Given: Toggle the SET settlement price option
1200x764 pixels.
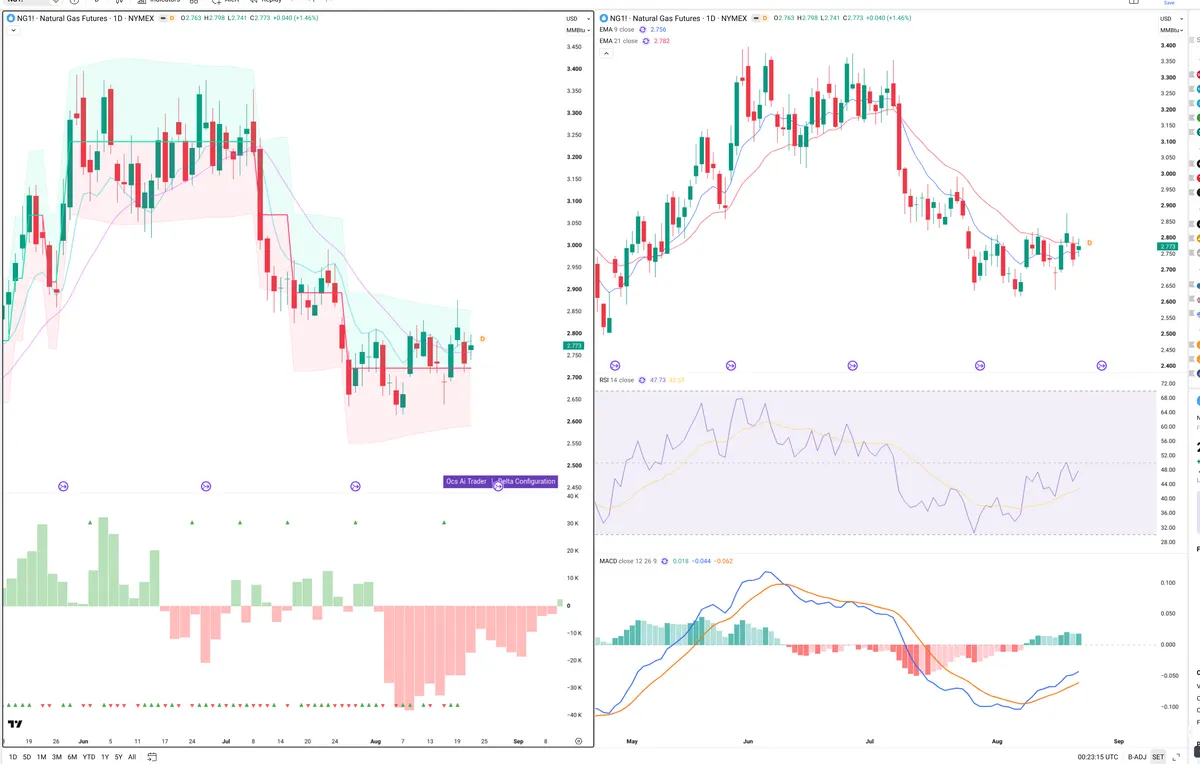Looking at the screenshot, I should [1158, 757].
